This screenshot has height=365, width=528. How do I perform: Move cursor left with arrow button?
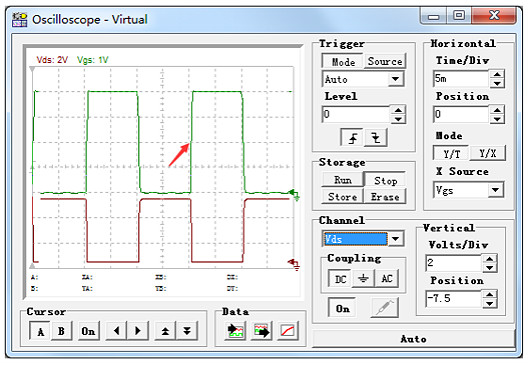click(117, 331)
